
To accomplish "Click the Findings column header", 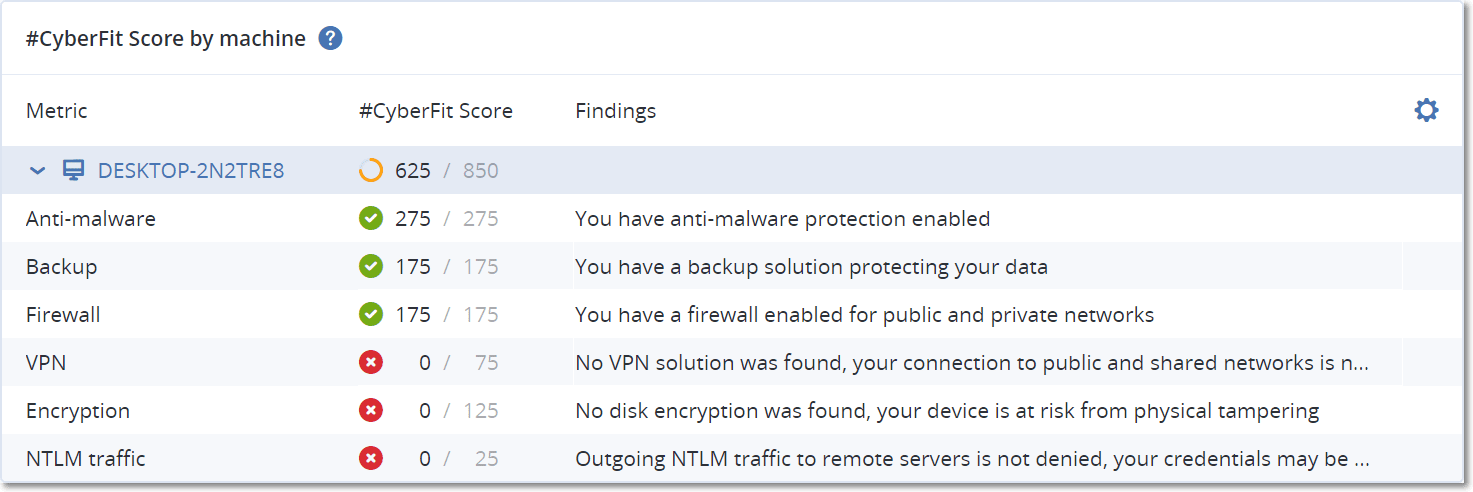I will (616, 111).
